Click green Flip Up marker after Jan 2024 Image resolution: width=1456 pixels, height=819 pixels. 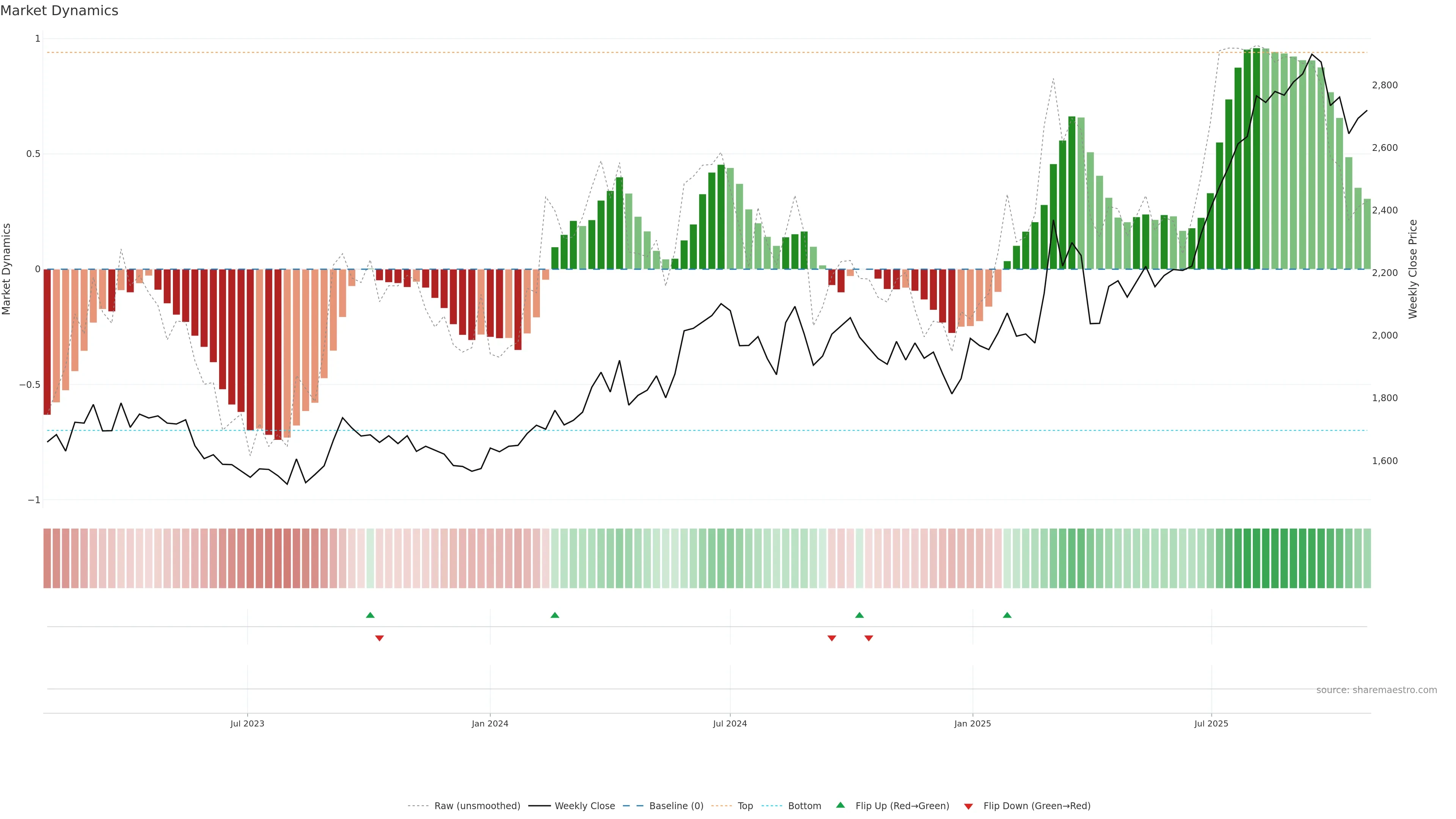pyautogui.click(x=554, y=615)
